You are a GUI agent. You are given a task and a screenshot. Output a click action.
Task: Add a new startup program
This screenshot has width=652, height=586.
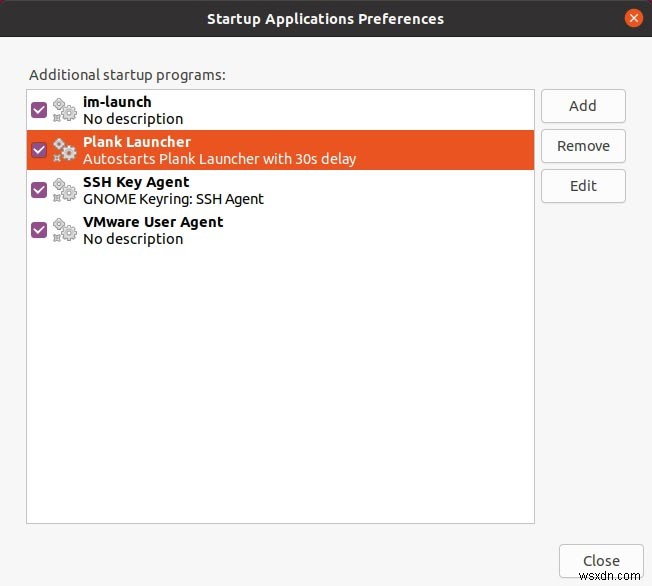click(x=583, y=106)
